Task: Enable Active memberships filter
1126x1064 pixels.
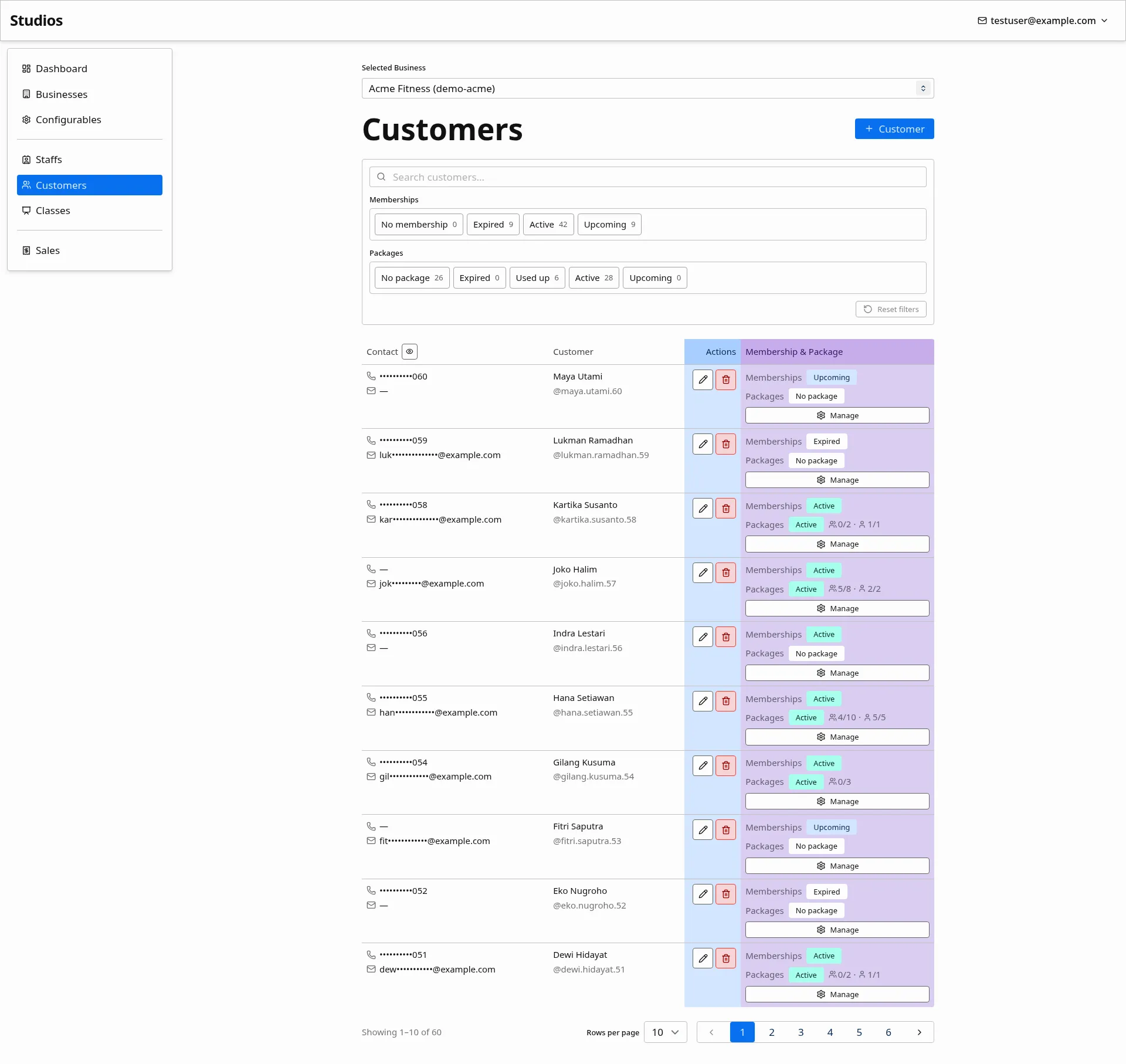Action: (548, 224)
